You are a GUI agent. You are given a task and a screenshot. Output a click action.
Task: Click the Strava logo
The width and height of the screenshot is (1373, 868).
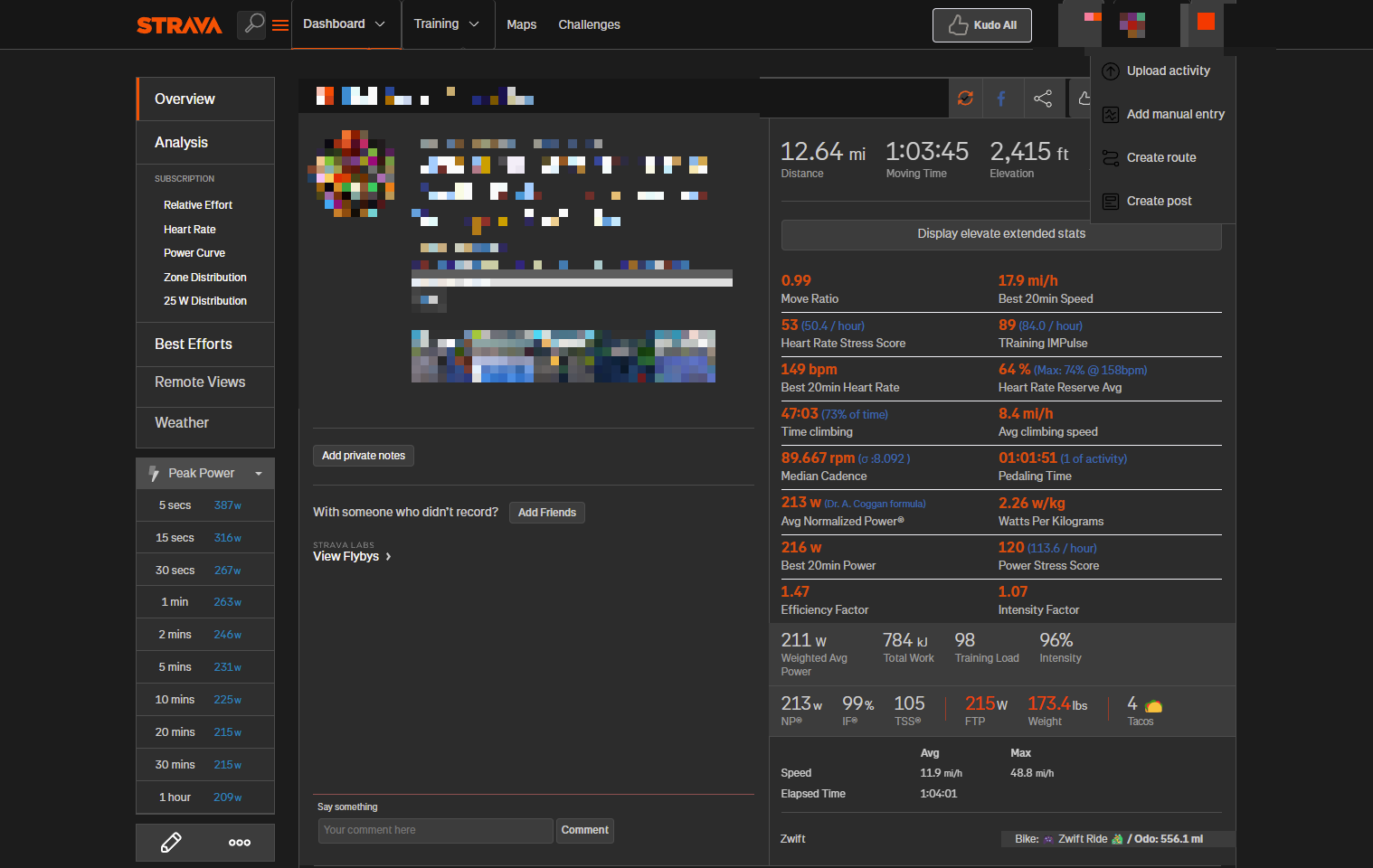coord(179,25)
